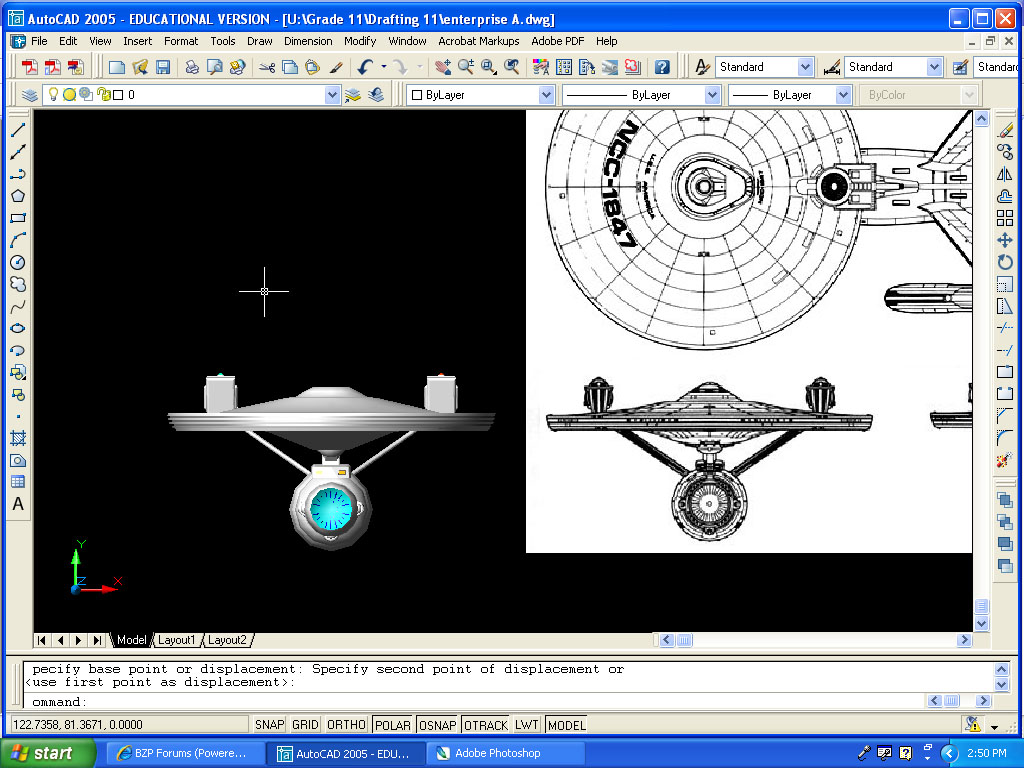Toggle POLAR tracking in status bar
The image size is (1024, 768).
pos(392,725)
